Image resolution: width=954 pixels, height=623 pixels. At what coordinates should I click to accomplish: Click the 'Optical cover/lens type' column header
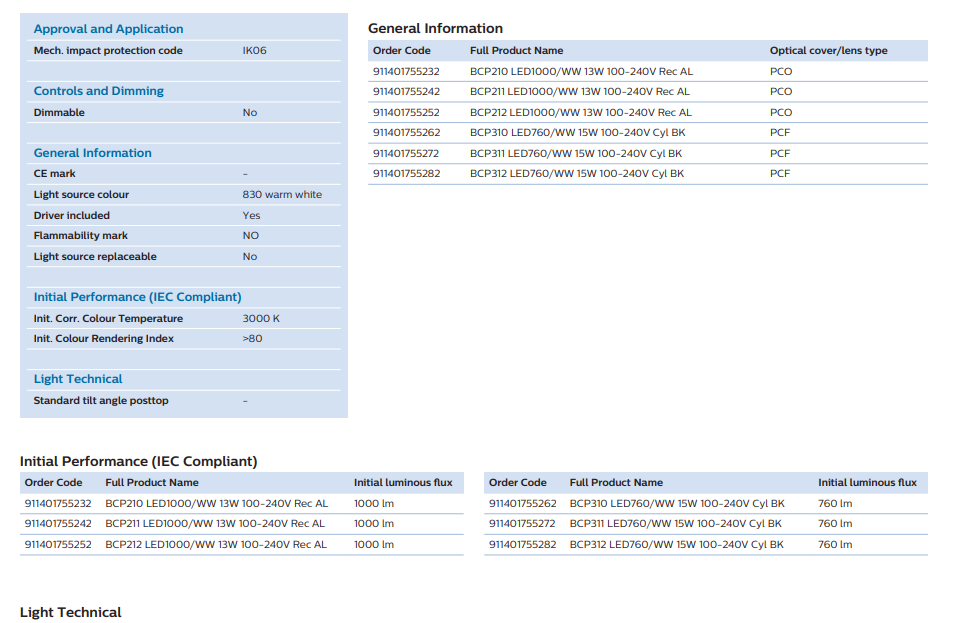point(829,50)
